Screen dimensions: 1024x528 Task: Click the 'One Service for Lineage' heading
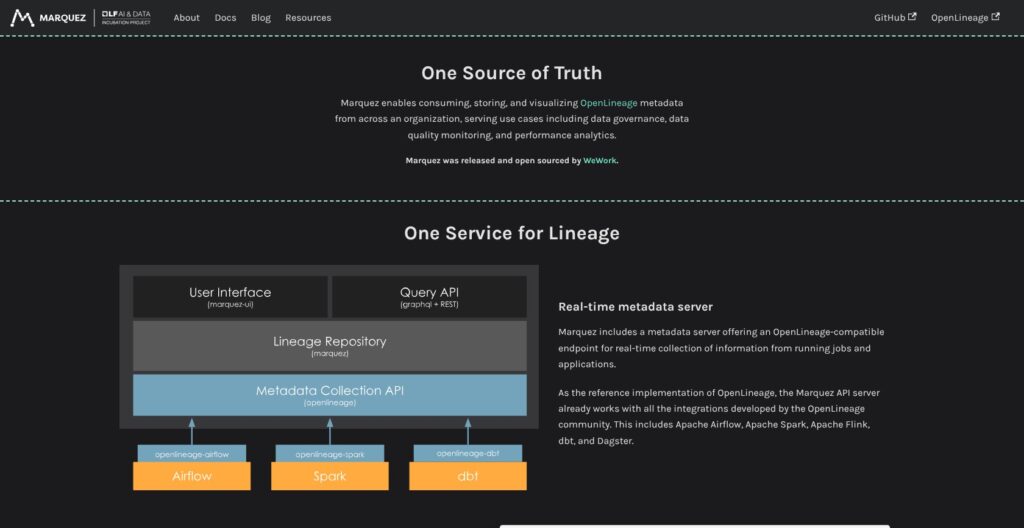[x=511, y=233]
